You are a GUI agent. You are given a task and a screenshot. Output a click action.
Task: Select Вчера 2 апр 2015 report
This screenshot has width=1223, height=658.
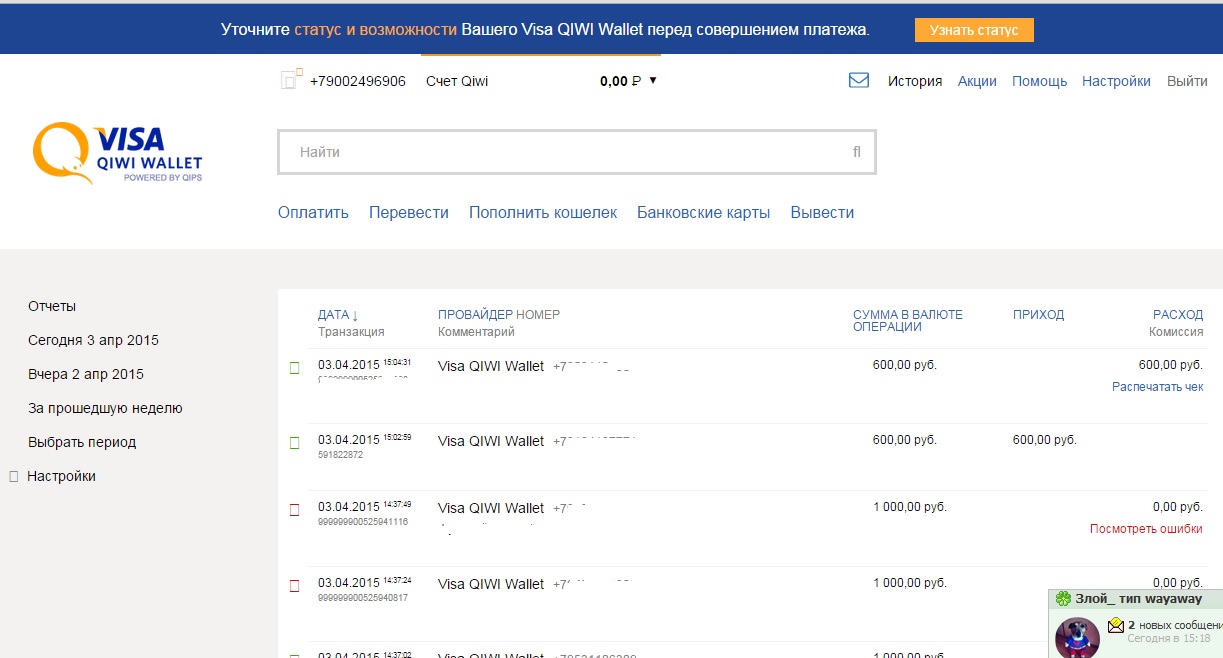click(x=86, y=374)
